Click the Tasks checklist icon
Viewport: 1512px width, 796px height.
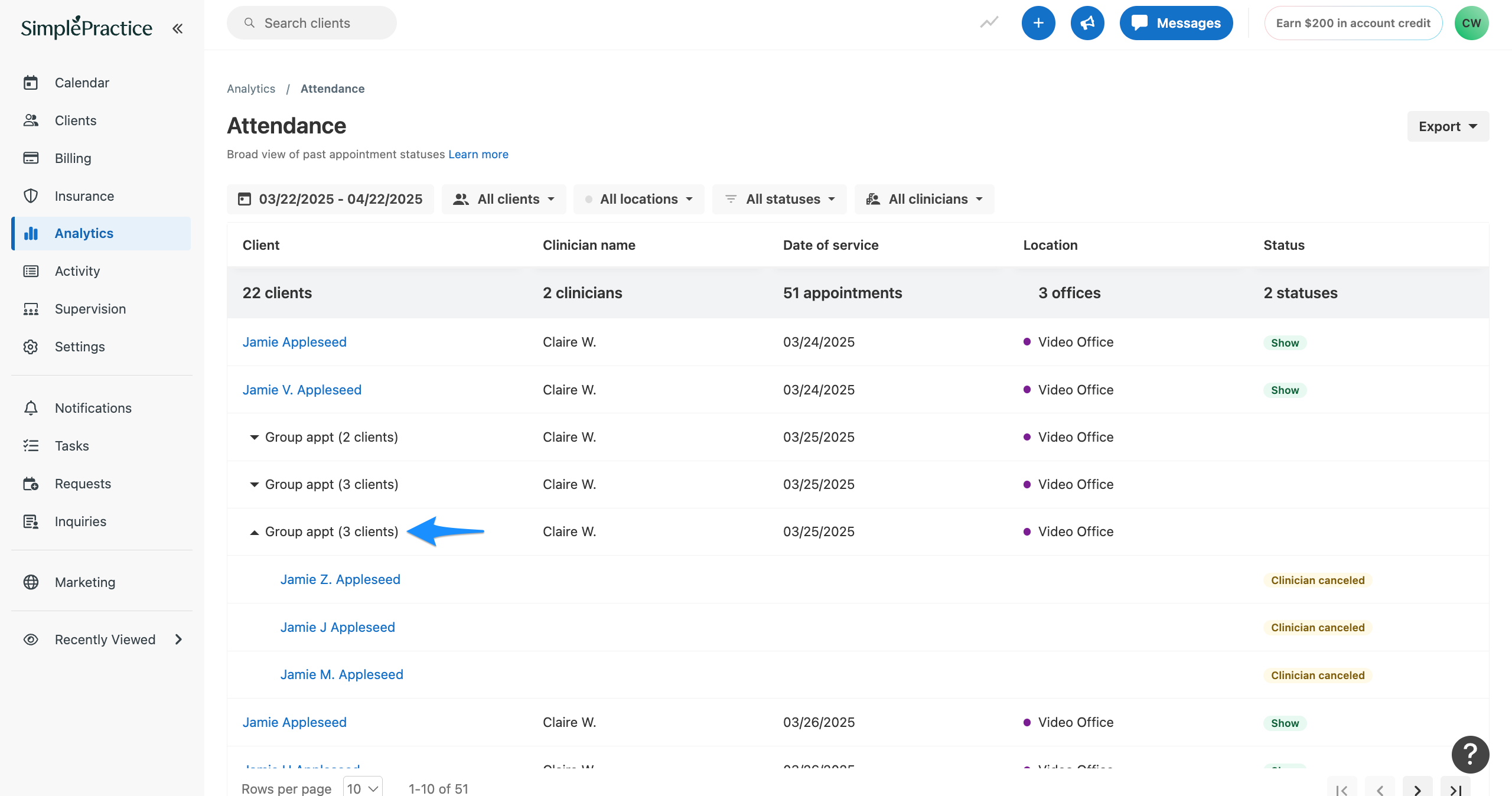pyautogui.click(x=31, y=446)
